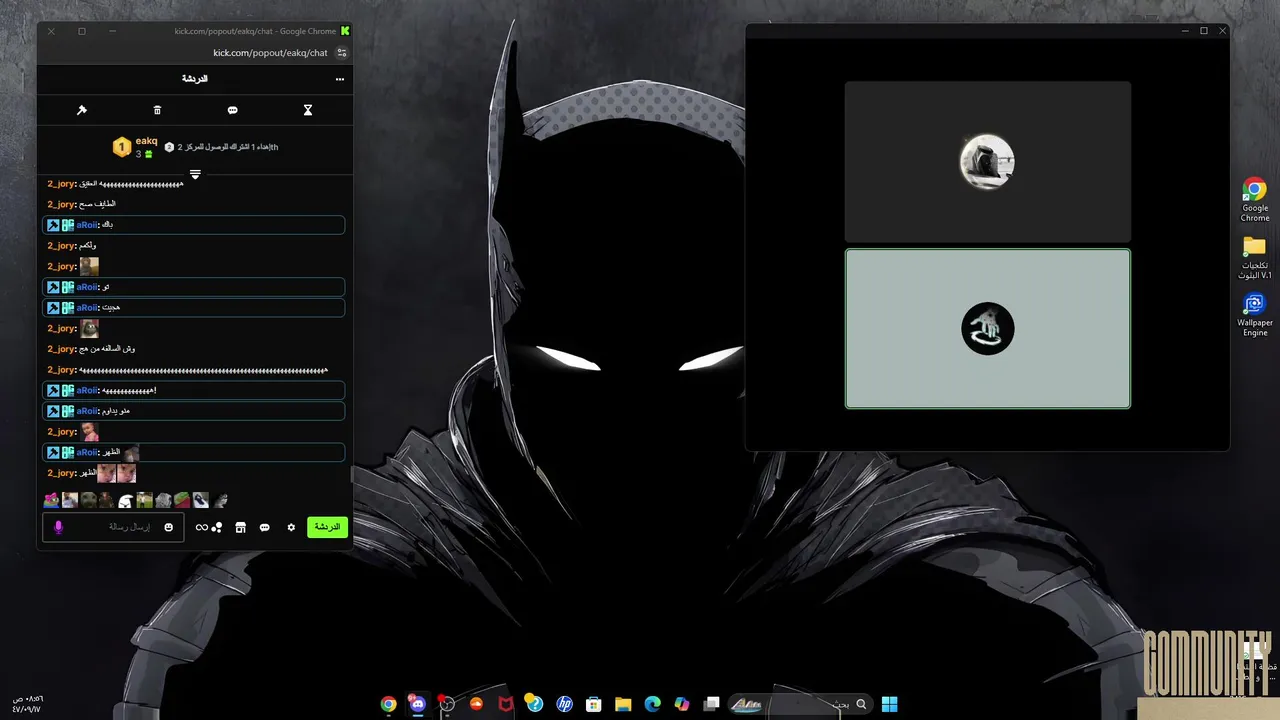Click the trash can icon in chat toolbar
Viewport: 1280px width, 720px height.
[x=157, y=110]
